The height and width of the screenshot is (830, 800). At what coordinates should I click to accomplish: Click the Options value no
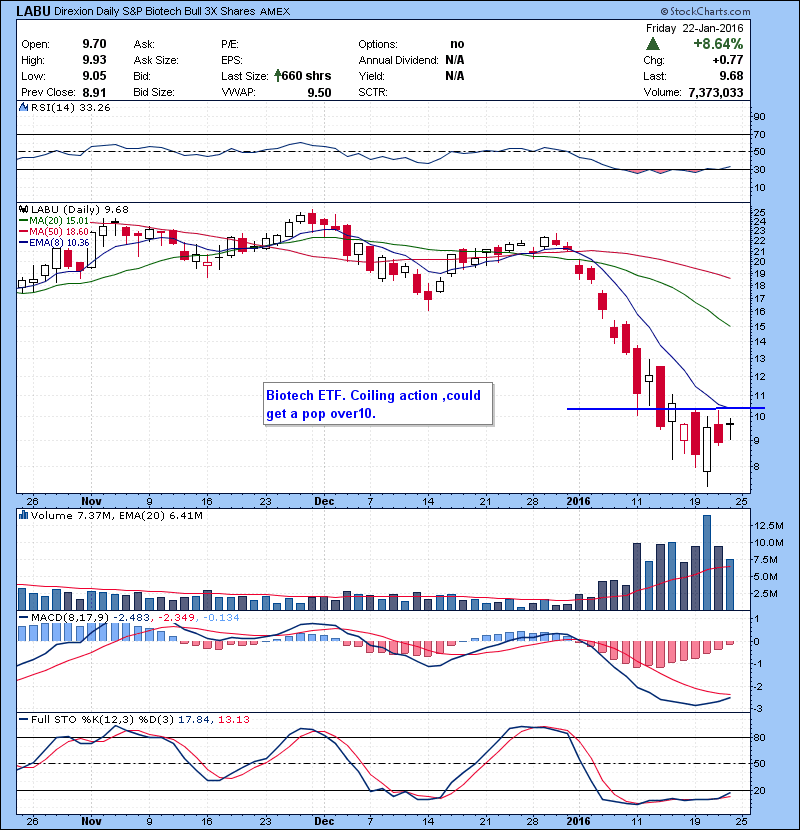coord(457,44)
